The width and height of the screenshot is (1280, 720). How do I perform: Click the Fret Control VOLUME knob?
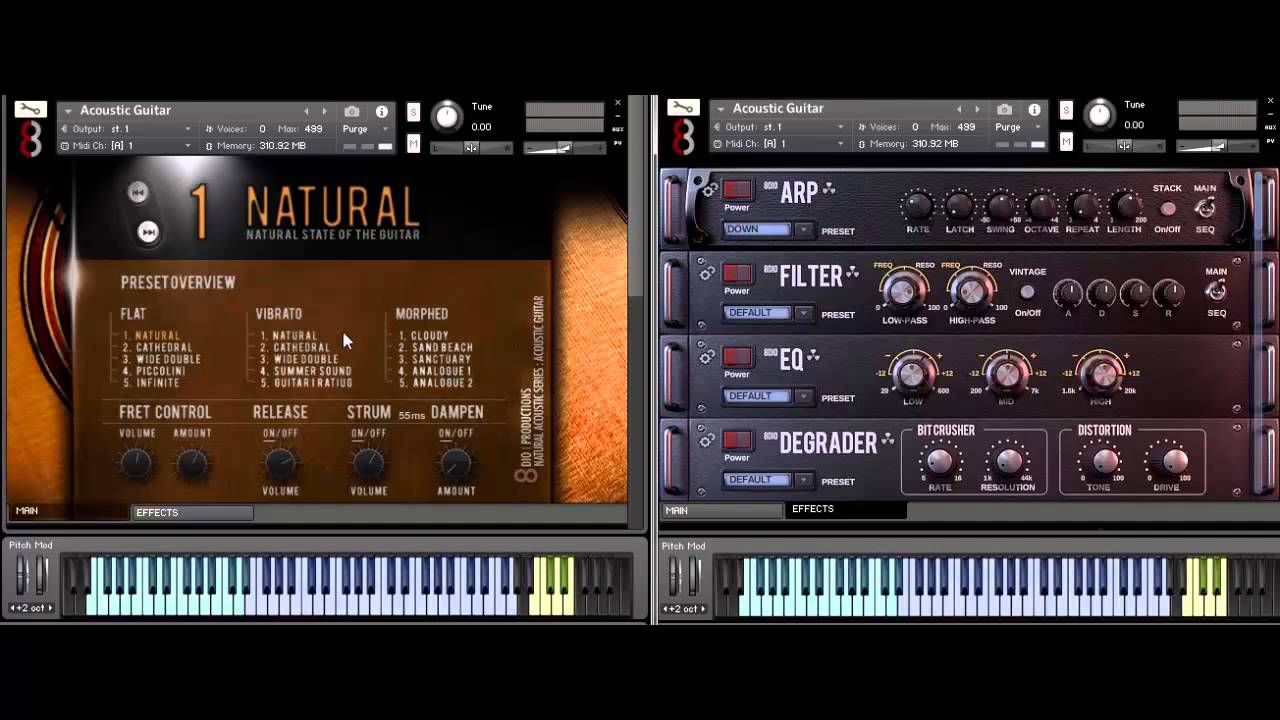136,463
